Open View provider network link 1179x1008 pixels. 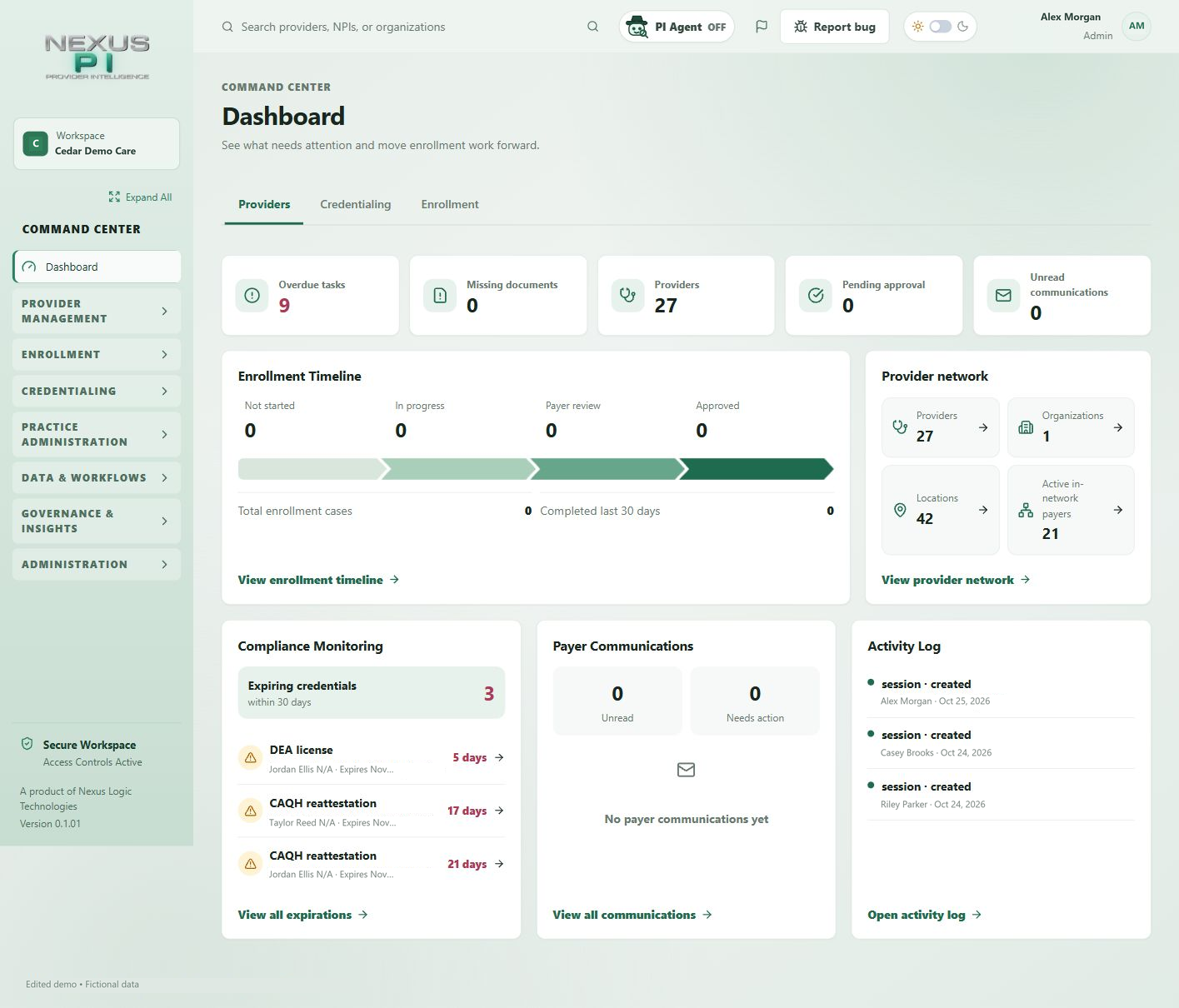pos(956,580)
